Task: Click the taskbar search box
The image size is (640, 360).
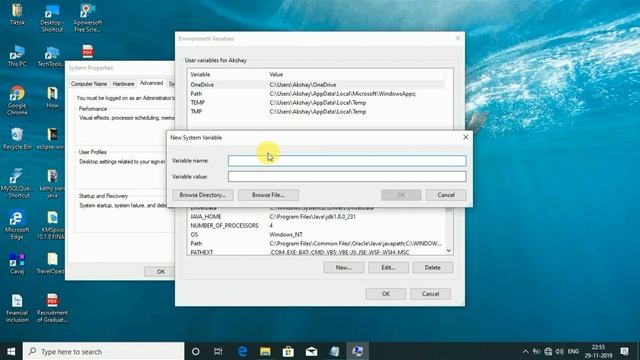Action: tap(103, 351)
